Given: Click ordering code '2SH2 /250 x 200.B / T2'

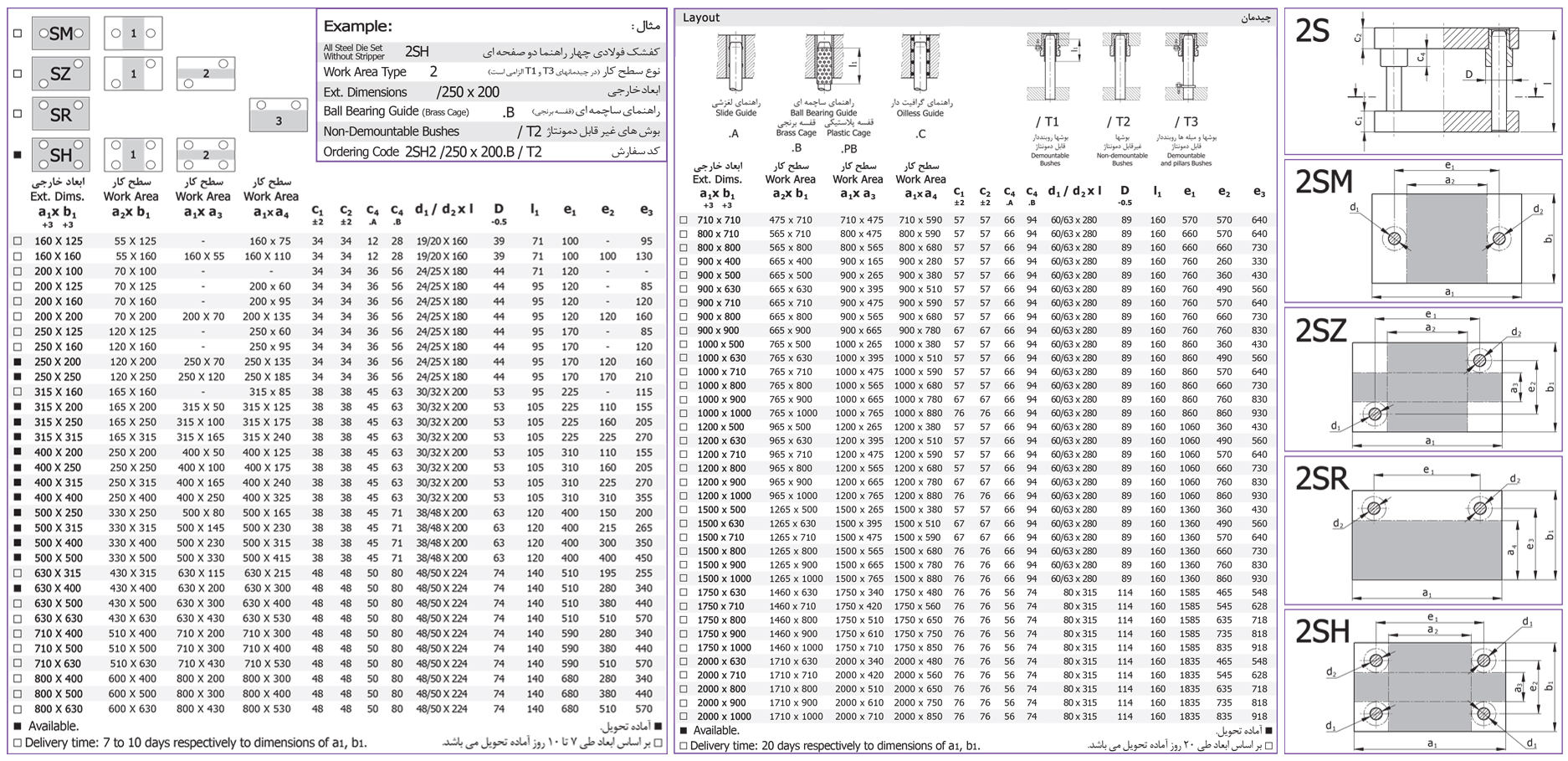Looking at the screenshot, I should (x=473, y=152).
